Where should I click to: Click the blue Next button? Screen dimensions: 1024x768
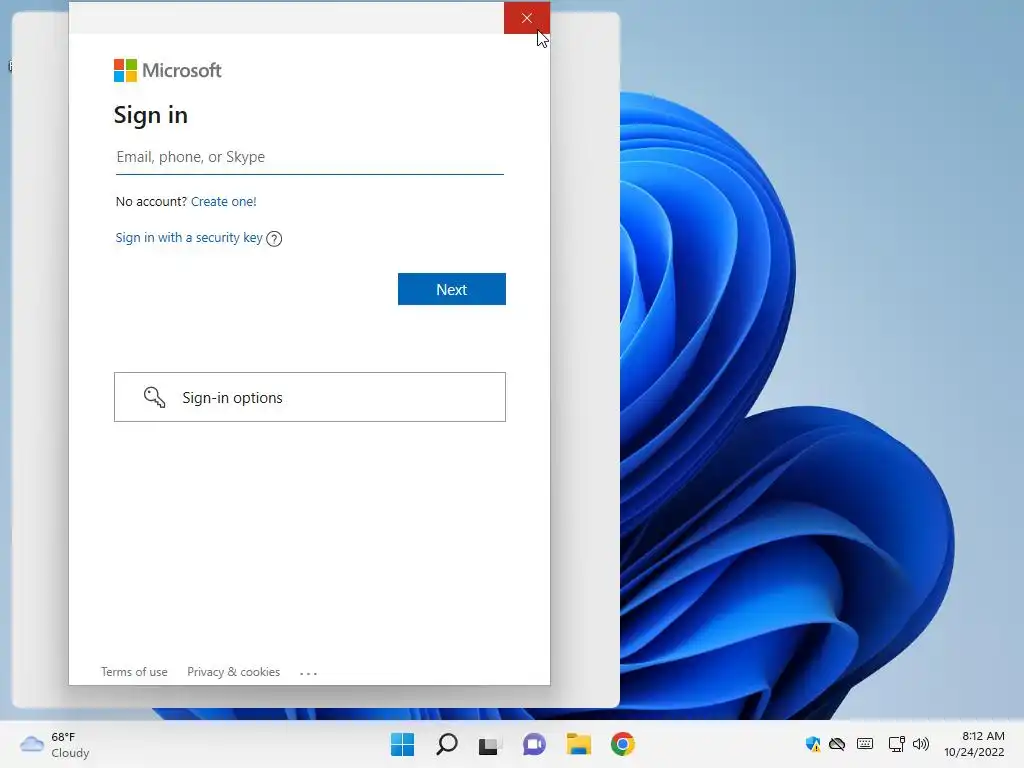click(x=452, y=289)
